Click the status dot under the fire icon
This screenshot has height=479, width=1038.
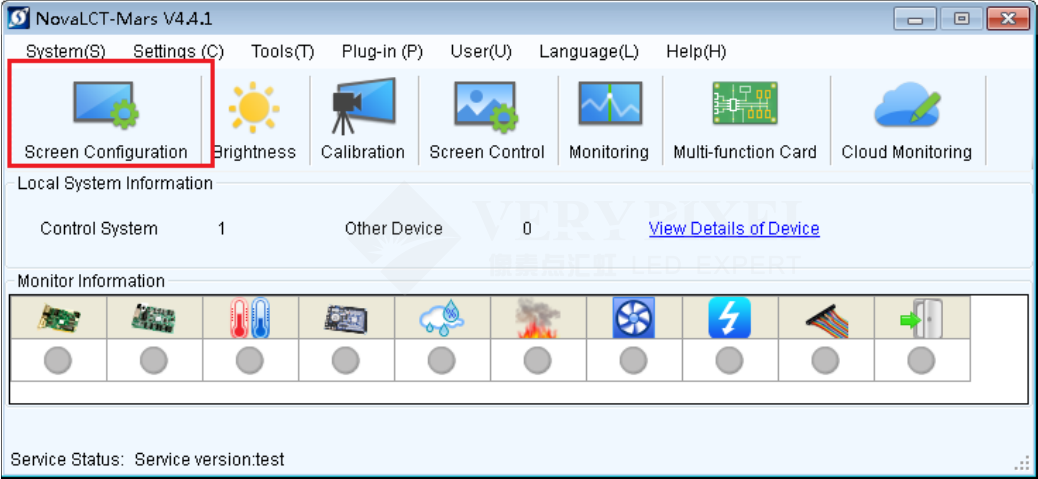coord(538,361)
